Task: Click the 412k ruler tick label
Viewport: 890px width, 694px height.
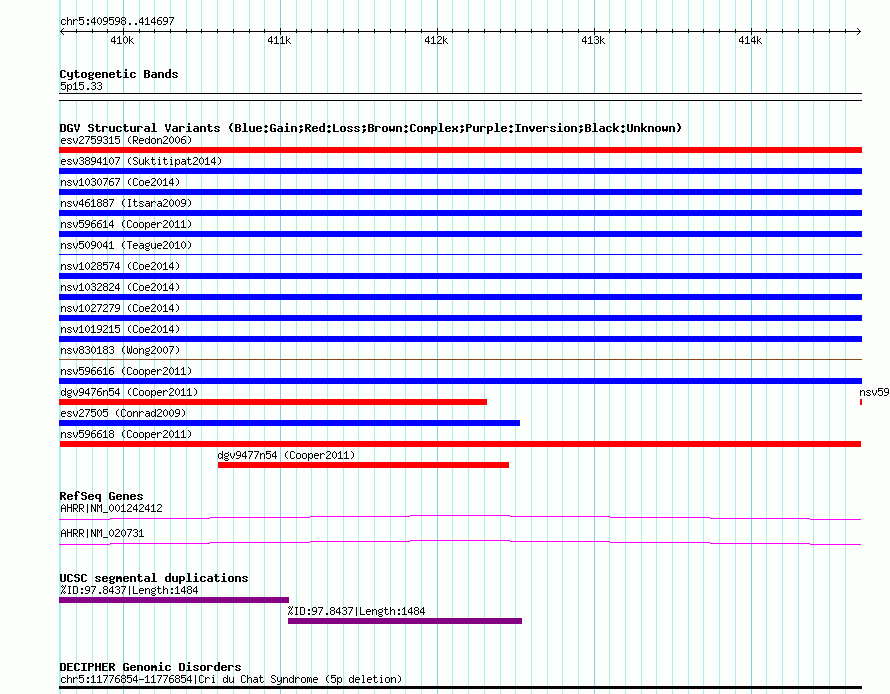Action: tap(436, 40)
